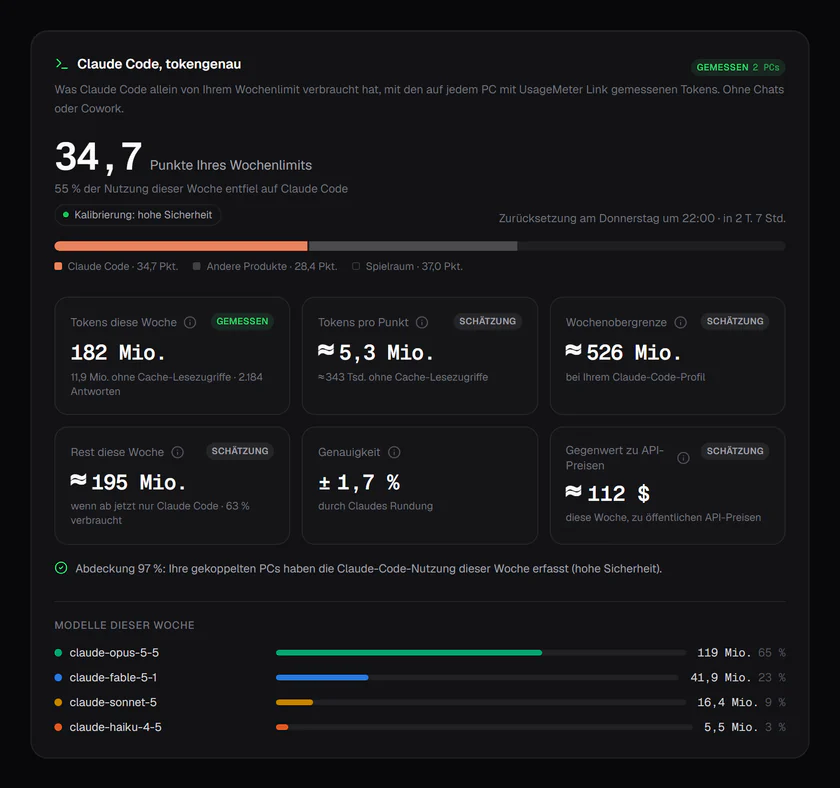
Task: Select the claude-sonnet-5 model name
Action: pos(113,702)
